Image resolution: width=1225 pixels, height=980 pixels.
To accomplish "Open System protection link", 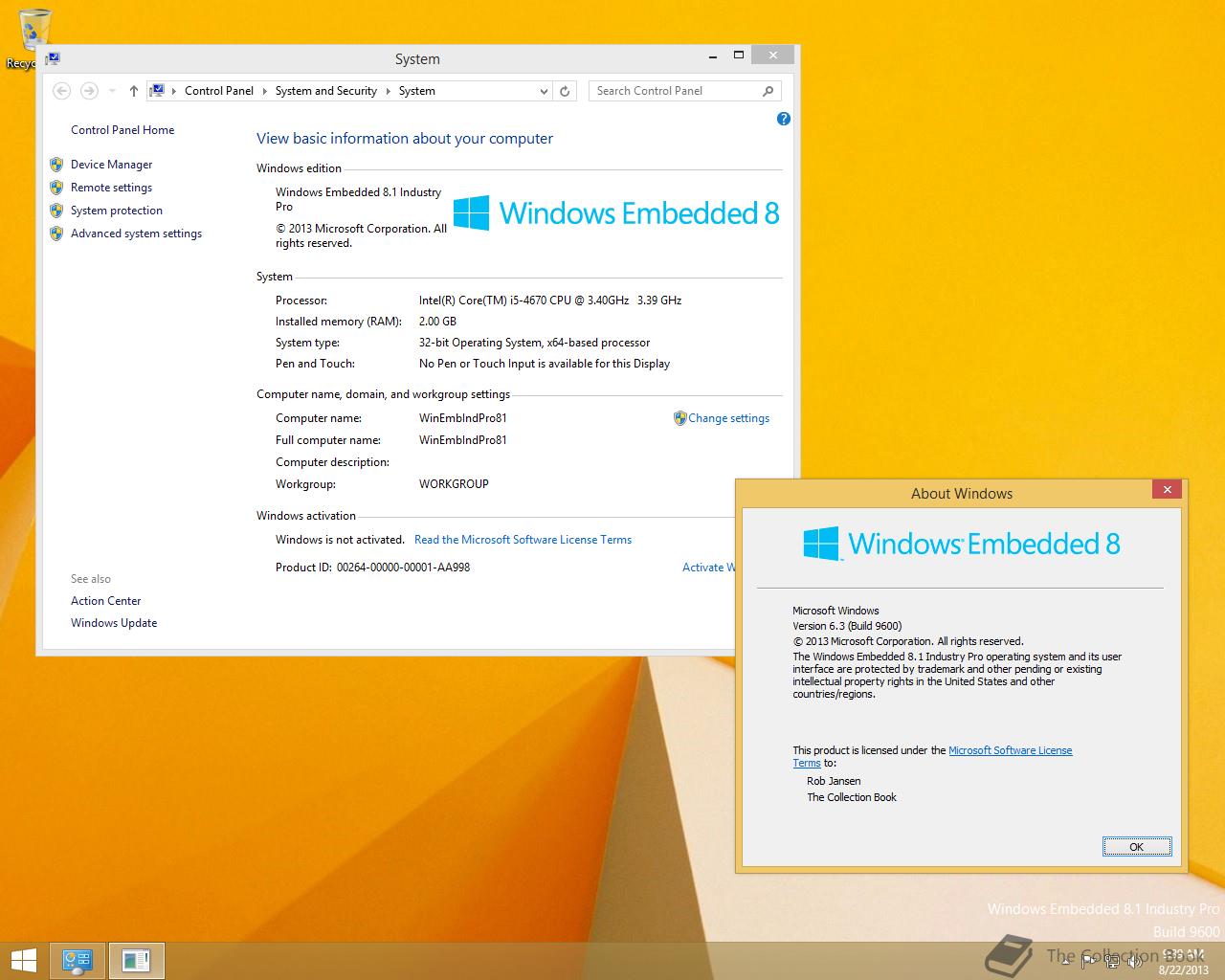I will click(x=117, y=211).
